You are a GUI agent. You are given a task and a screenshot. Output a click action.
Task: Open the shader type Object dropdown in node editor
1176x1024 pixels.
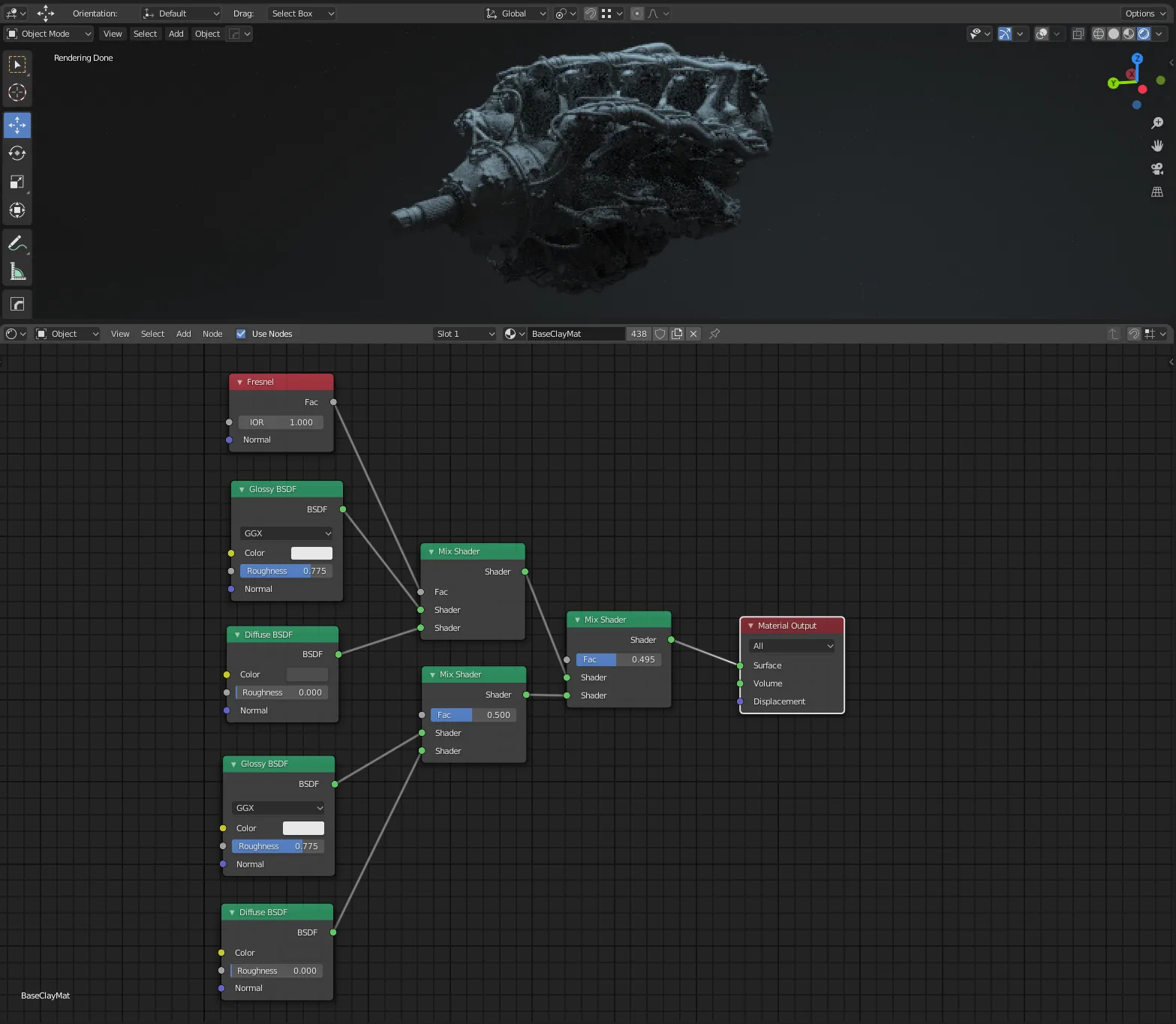pyautogui.click(x=67, y=334)
